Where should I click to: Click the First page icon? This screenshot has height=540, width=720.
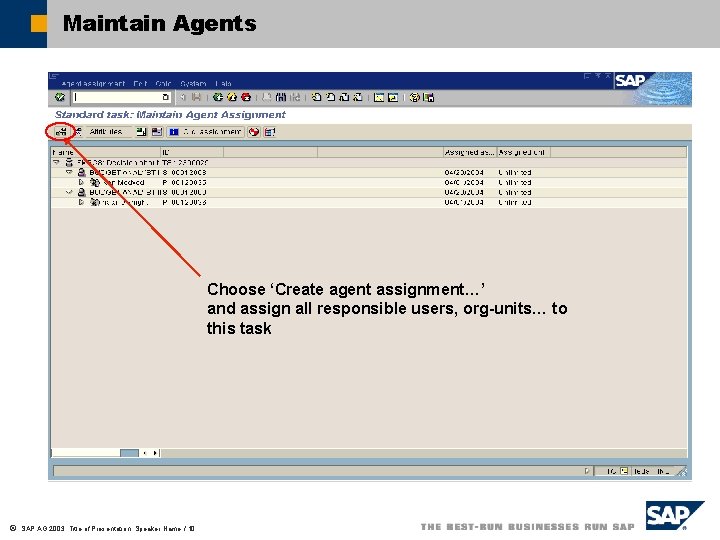click(316, 97)
